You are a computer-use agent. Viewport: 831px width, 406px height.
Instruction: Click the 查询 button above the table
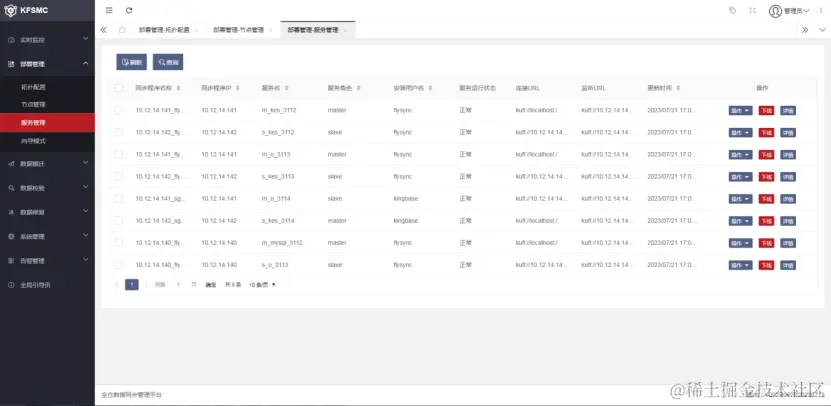(168, 62)
